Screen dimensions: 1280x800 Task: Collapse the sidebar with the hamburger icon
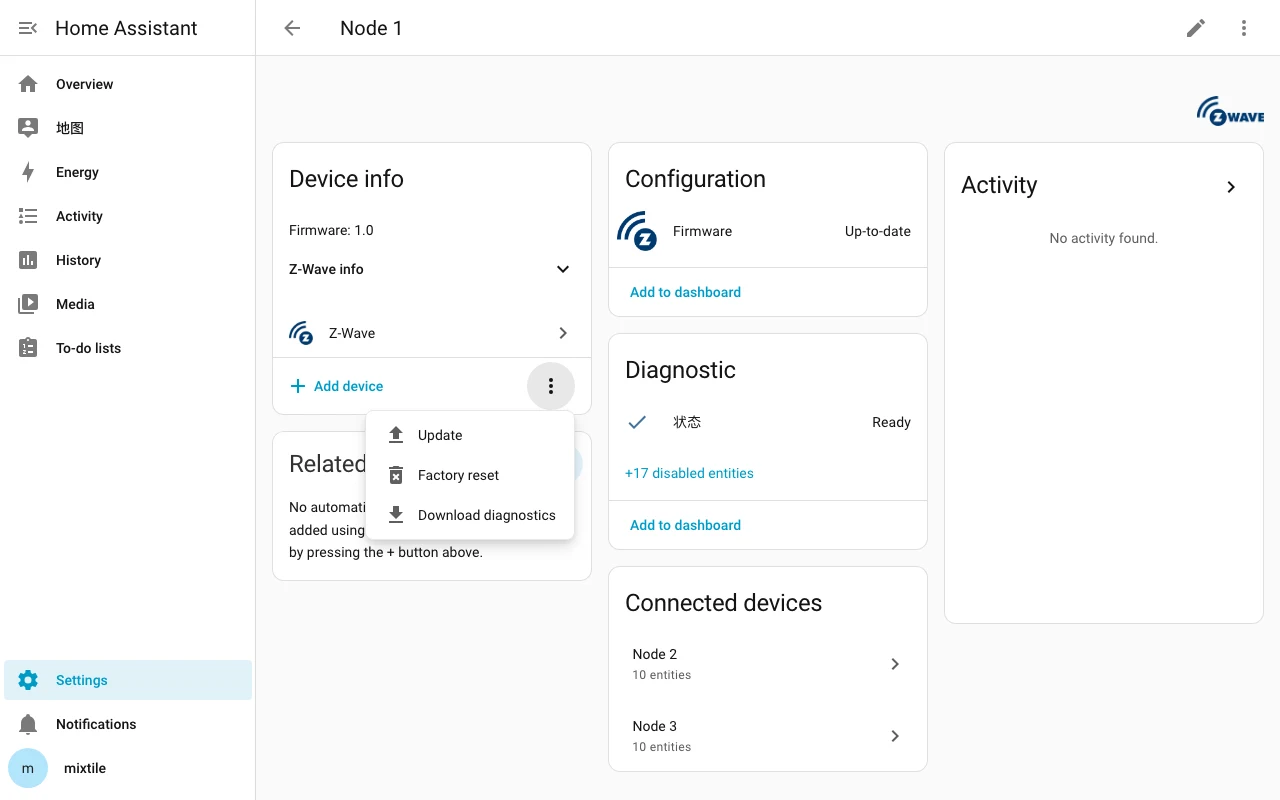[28, 28]
